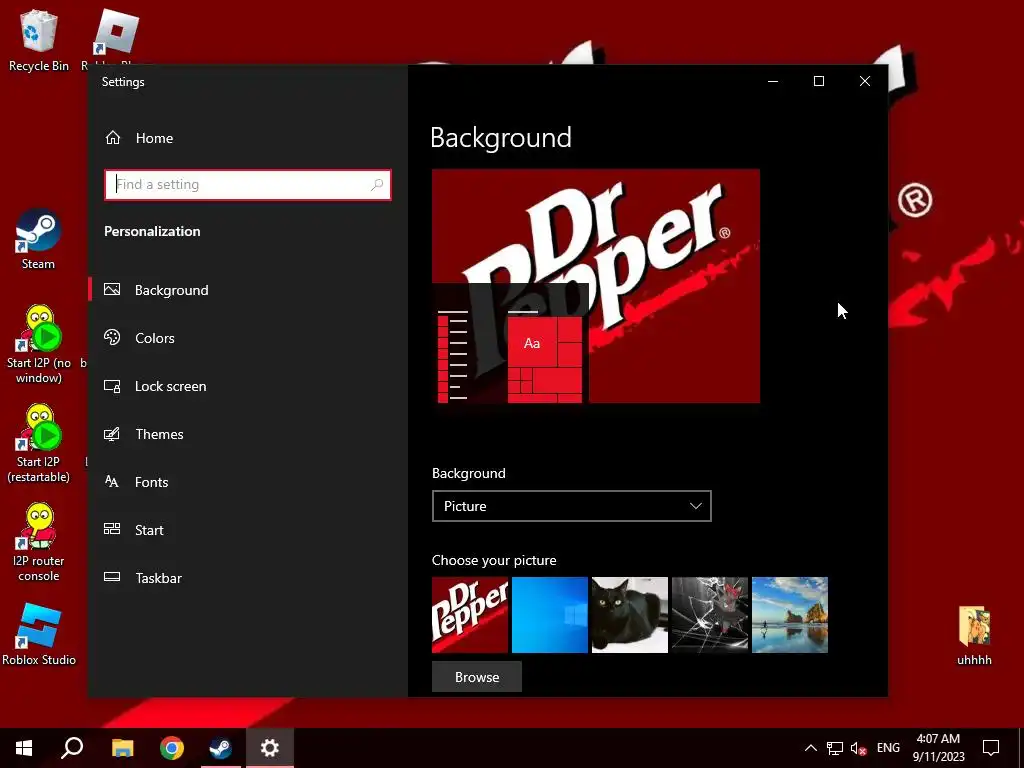This screenshot has width=1024, height=768.
Task: Close the Settings window
Action: pos(865,81)
